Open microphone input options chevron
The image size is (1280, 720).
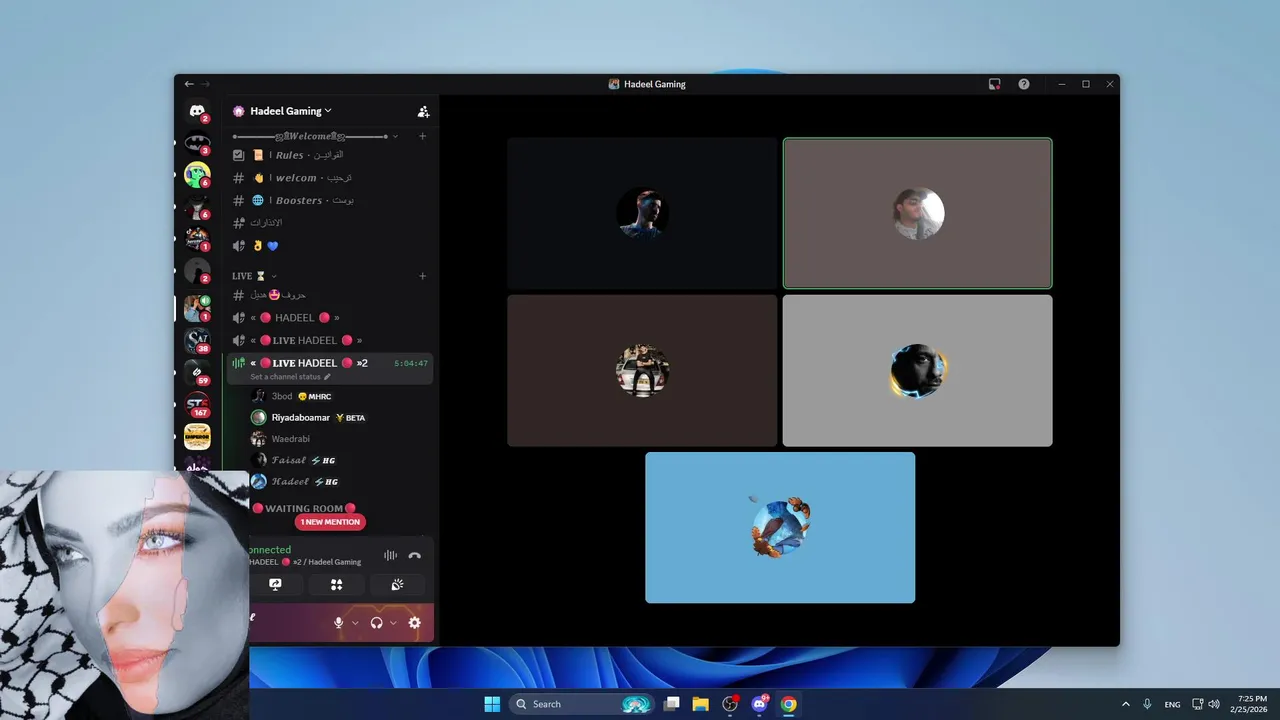355,623
